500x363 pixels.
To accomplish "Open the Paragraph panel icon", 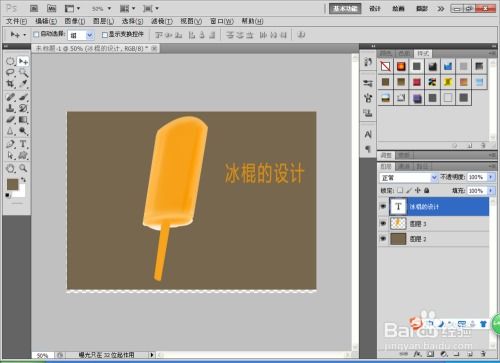I will [x=368, y=149].
